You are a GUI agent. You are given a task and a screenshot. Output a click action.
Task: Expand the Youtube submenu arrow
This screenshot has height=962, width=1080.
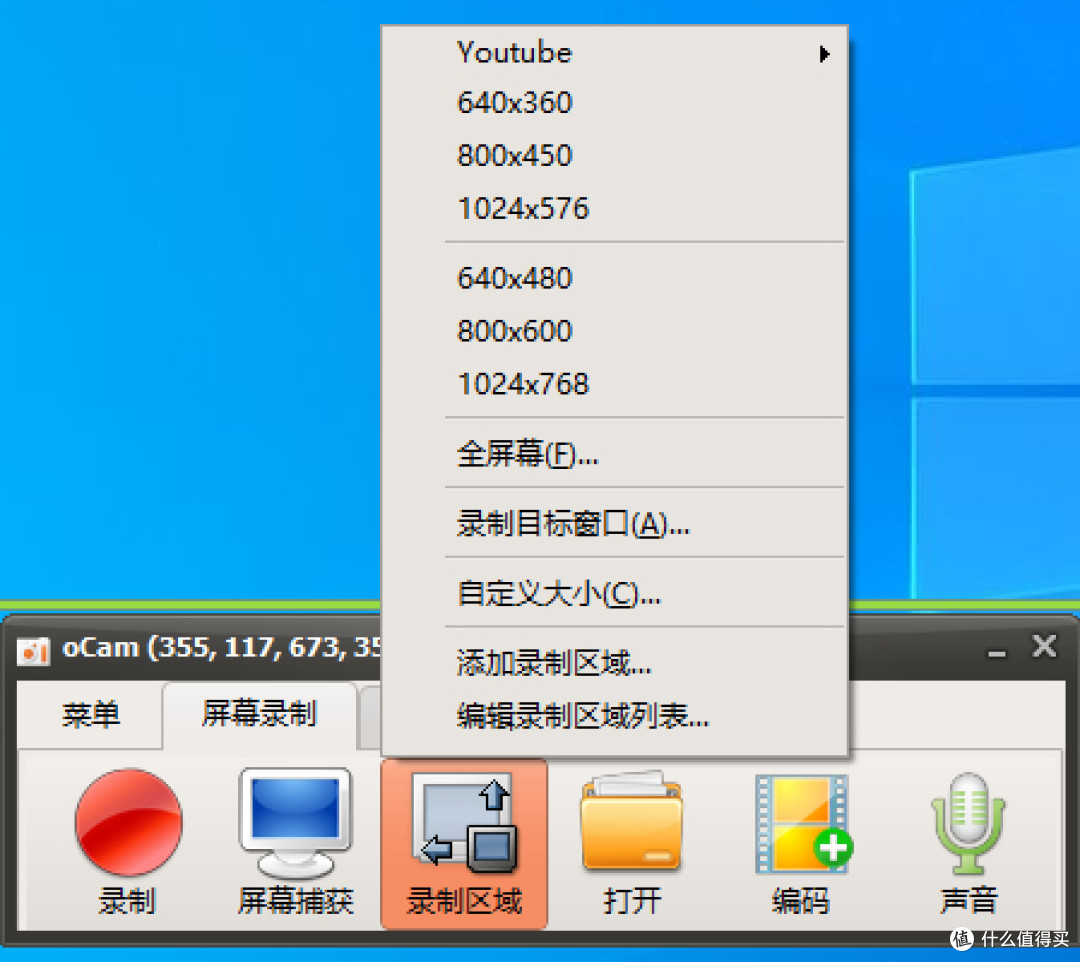[x=824, y=54]
